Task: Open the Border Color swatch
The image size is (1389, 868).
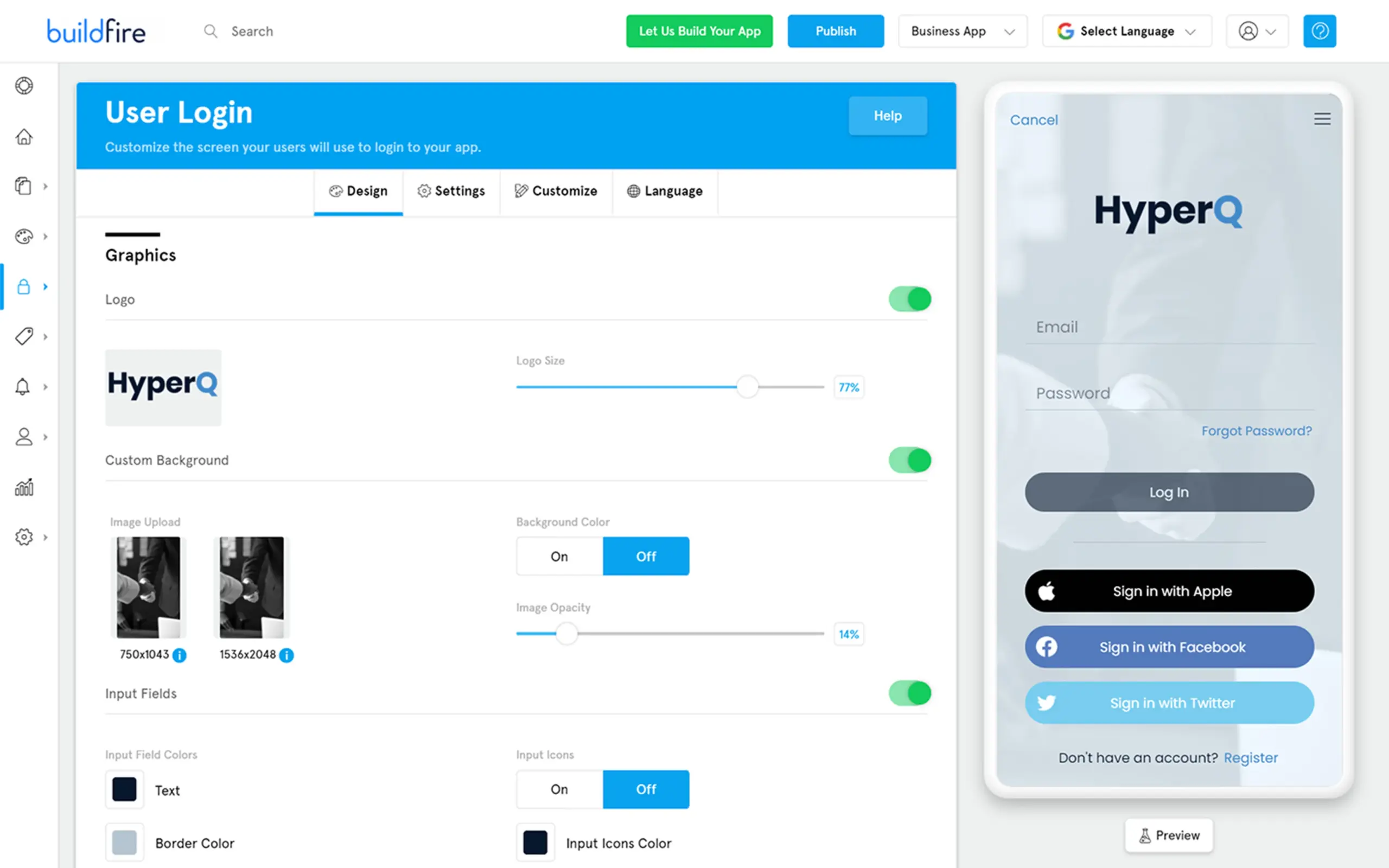Action: (125, 843)
